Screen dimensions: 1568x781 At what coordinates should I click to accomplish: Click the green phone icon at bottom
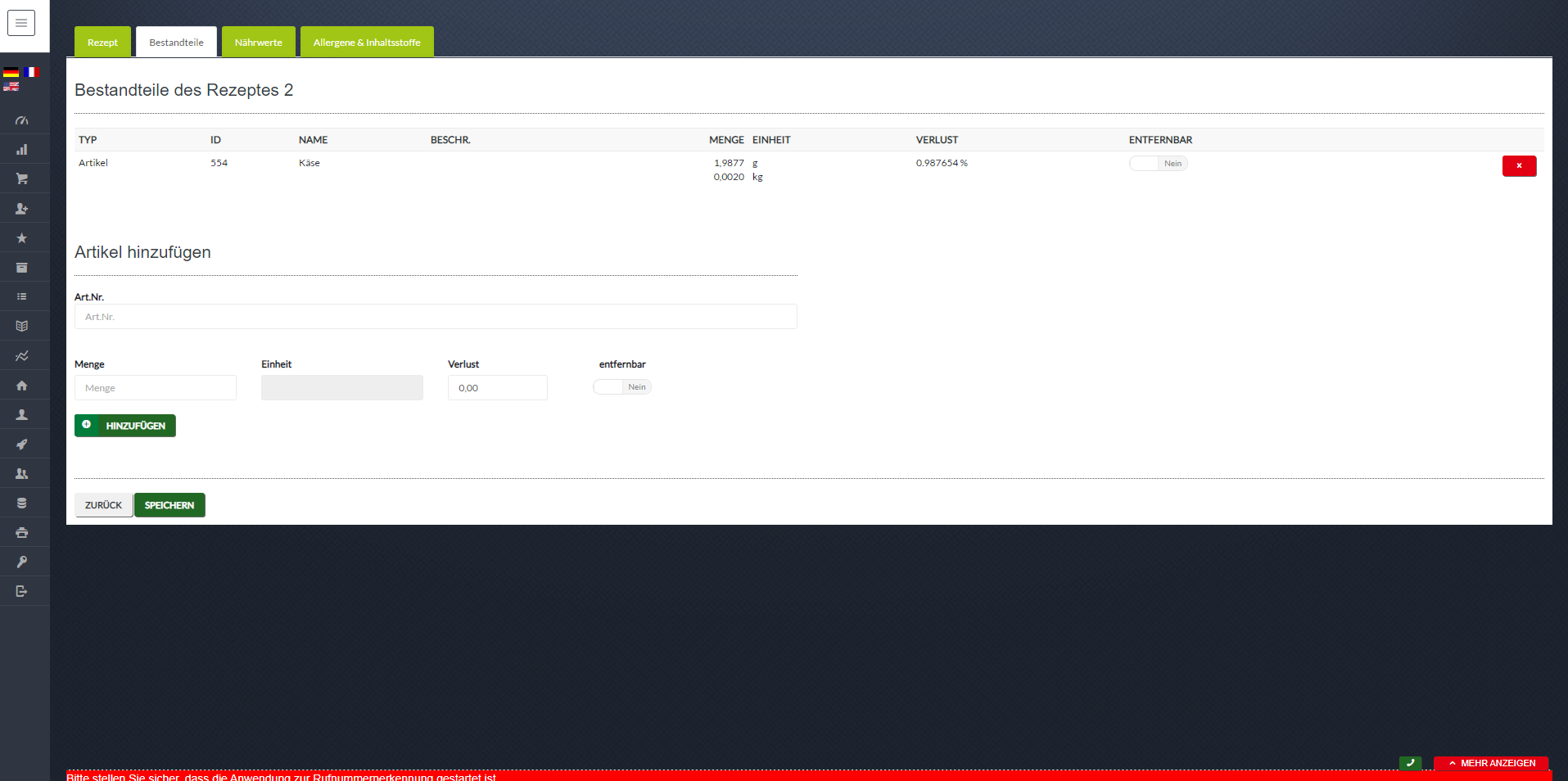click(1410, 763)
